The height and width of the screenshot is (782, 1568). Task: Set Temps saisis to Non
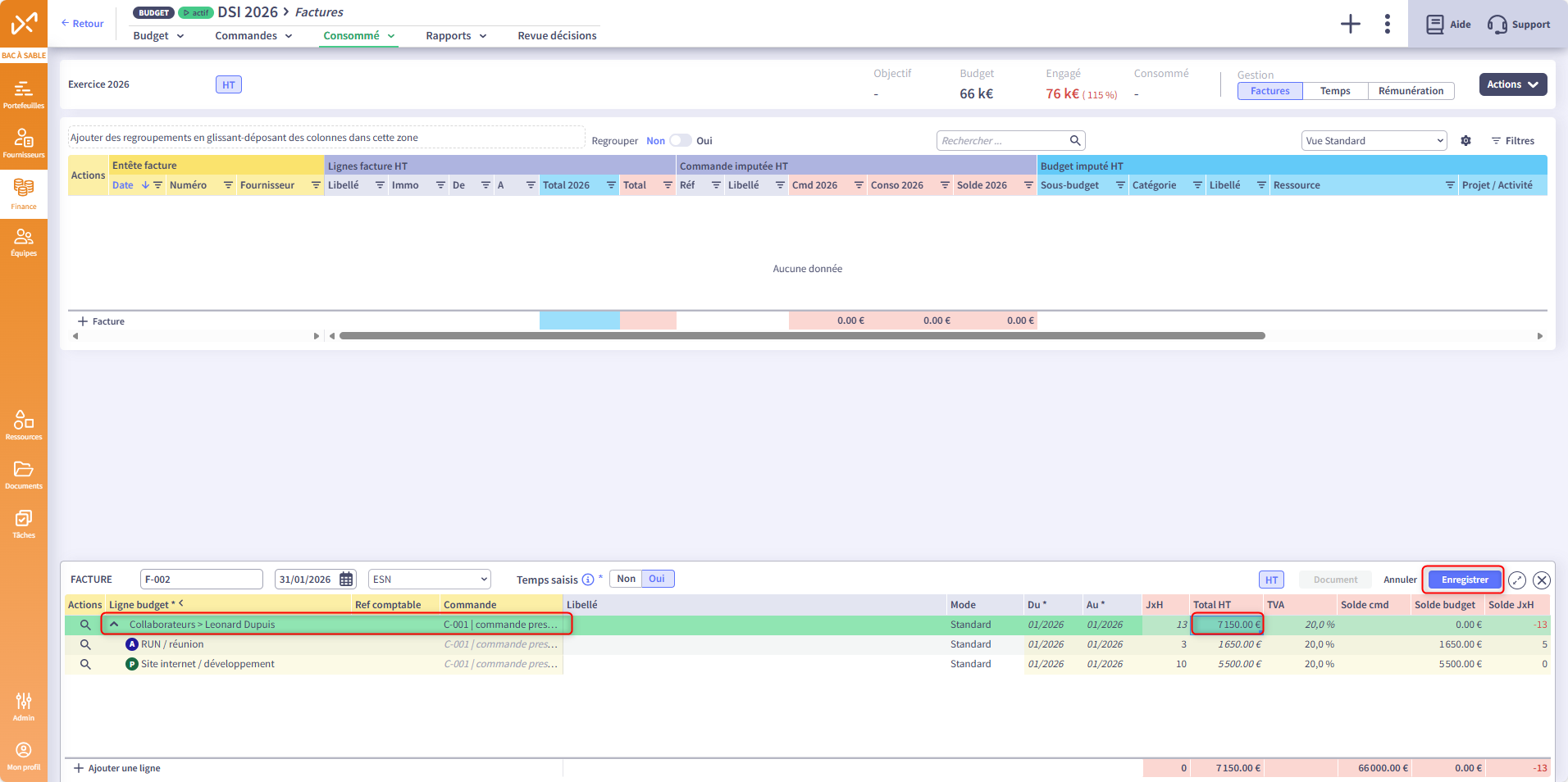[x=626, y=579]
